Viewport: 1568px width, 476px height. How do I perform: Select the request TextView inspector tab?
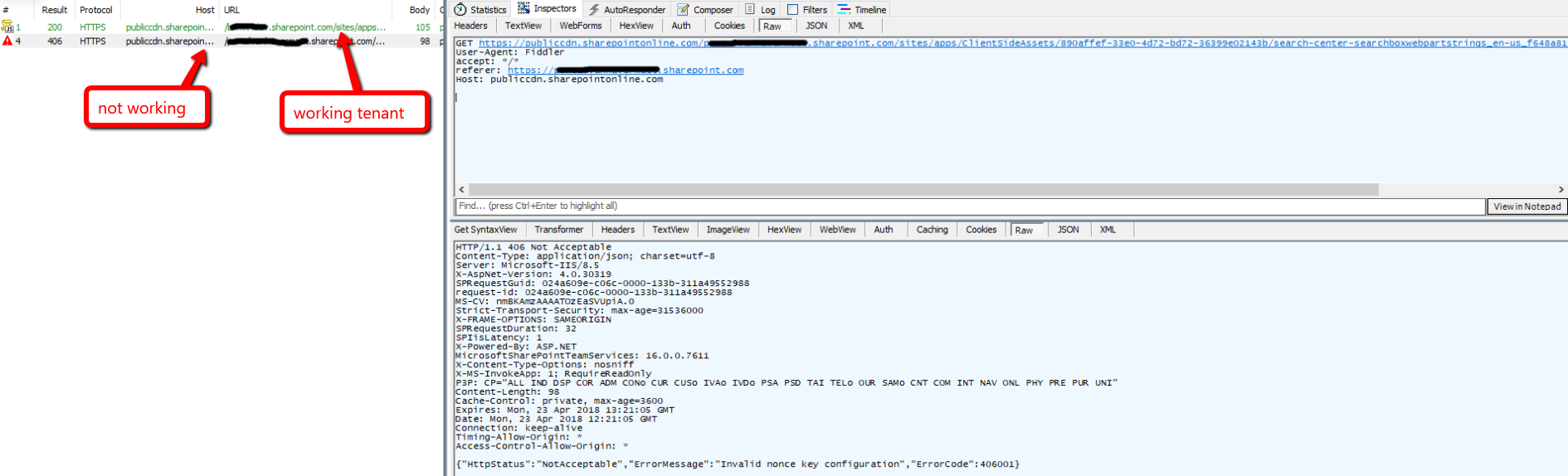523,26
